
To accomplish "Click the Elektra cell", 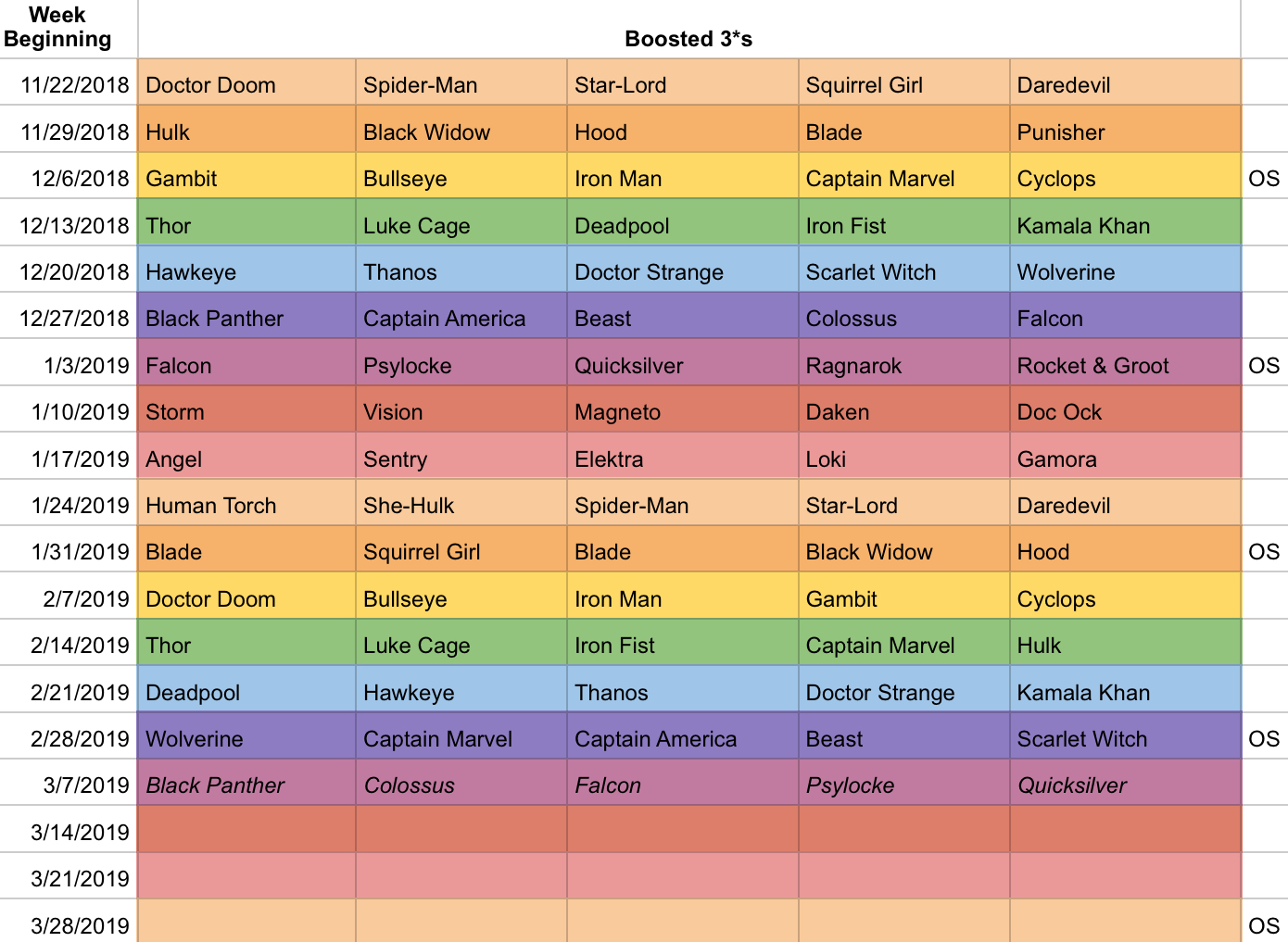I will click(682, 457).
